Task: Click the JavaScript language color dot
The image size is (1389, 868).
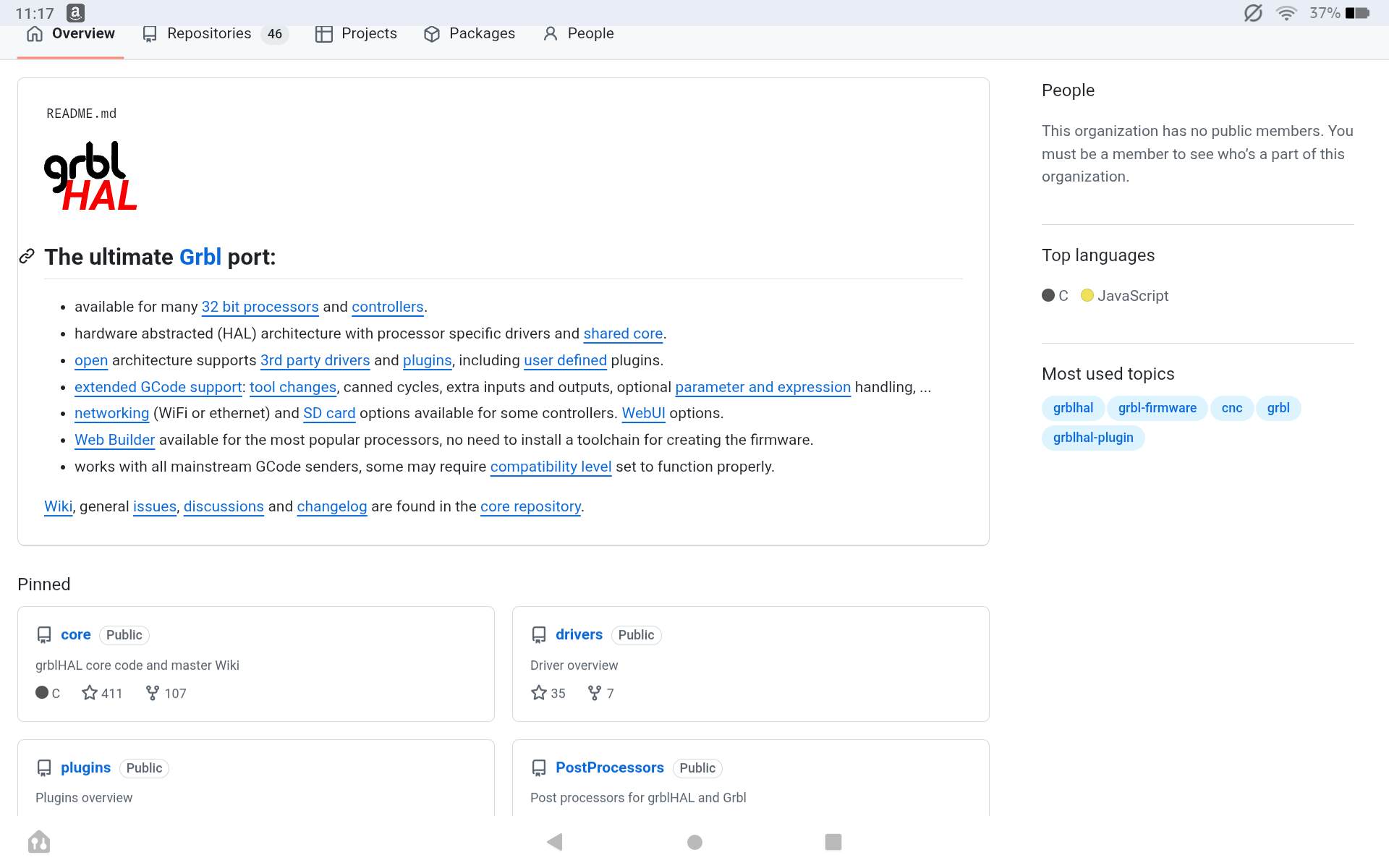Action: click(1087, 295)
